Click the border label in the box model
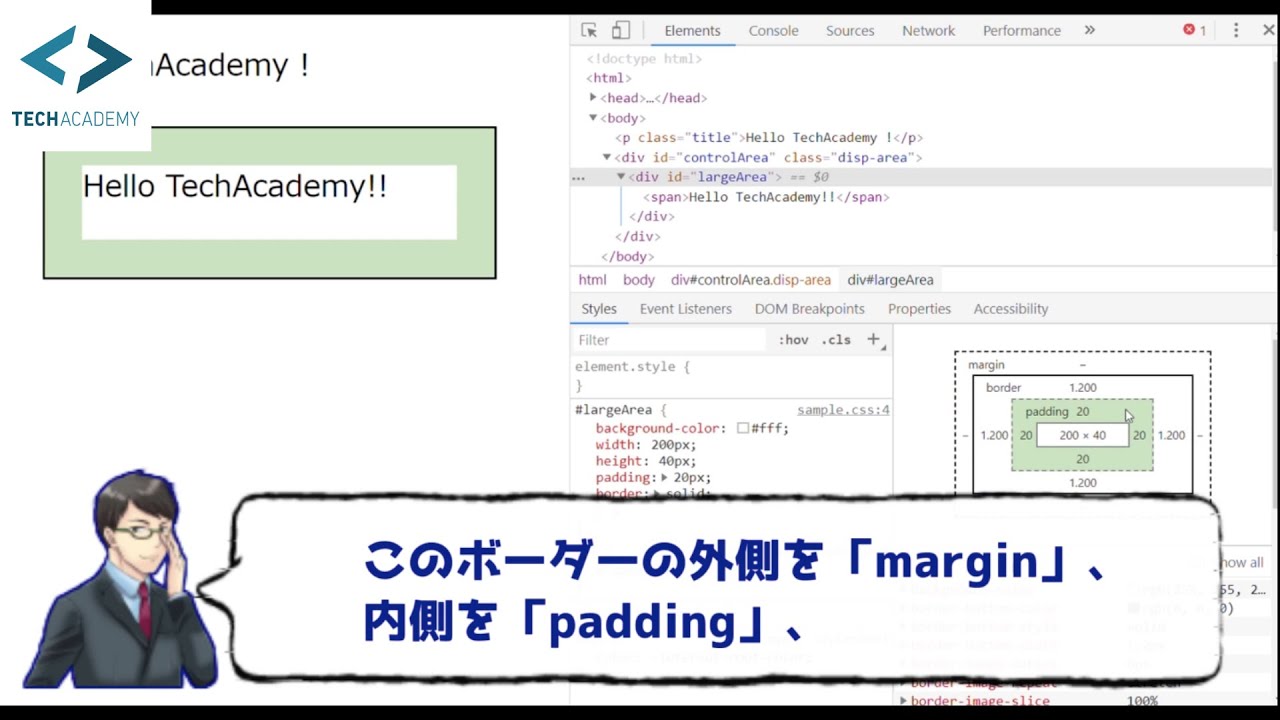Viewport: 1280px width, 720px height. (x=1003, y=388)
